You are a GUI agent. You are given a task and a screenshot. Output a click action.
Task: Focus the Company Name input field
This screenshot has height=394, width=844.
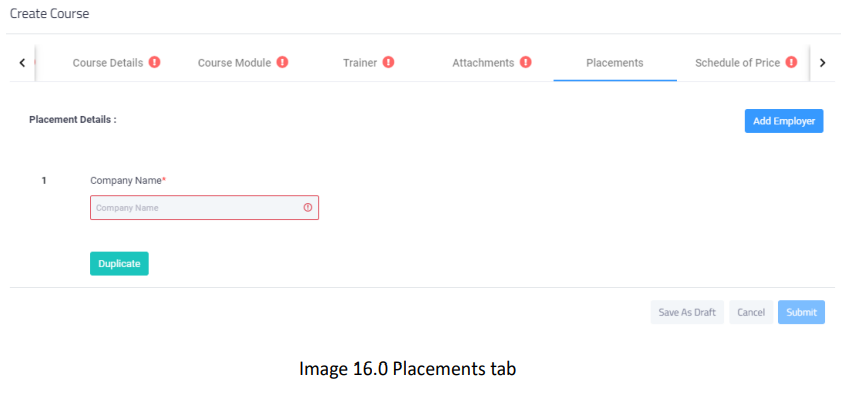tap(204, 207)
